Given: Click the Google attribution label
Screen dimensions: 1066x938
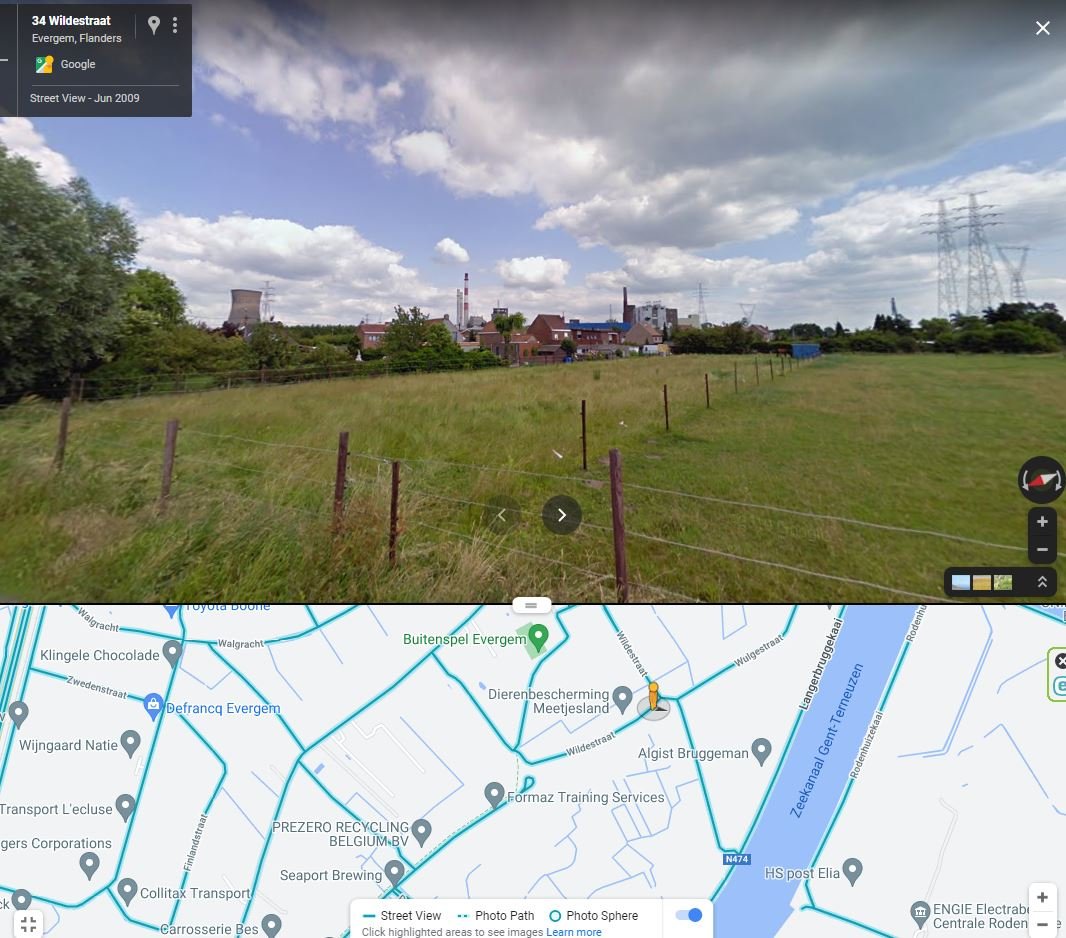Looking at the screenshot, I should coord(78,64).
